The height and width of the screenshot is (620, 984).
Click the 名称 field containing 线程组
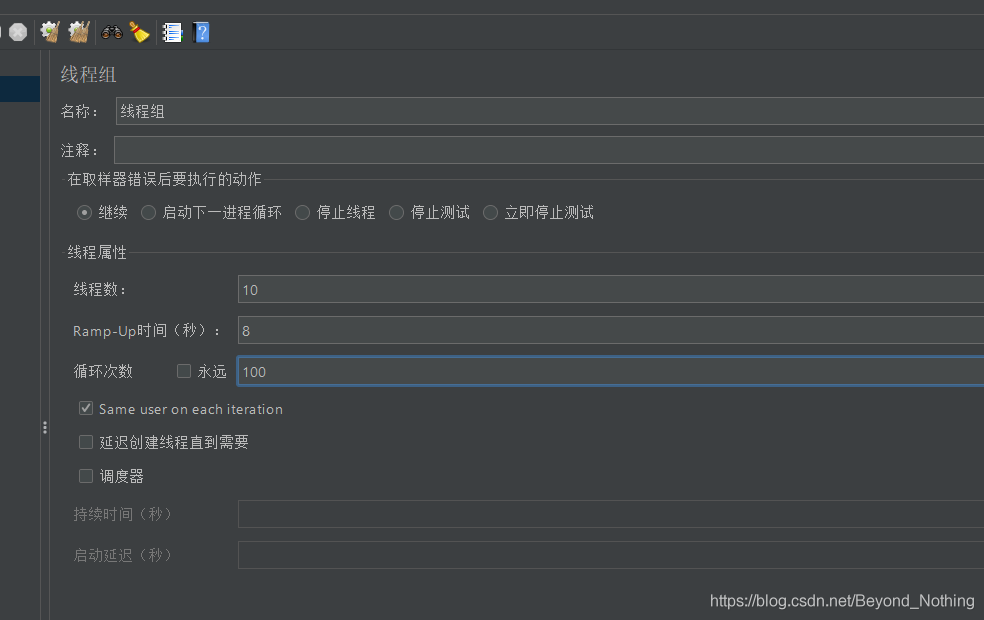550,111
